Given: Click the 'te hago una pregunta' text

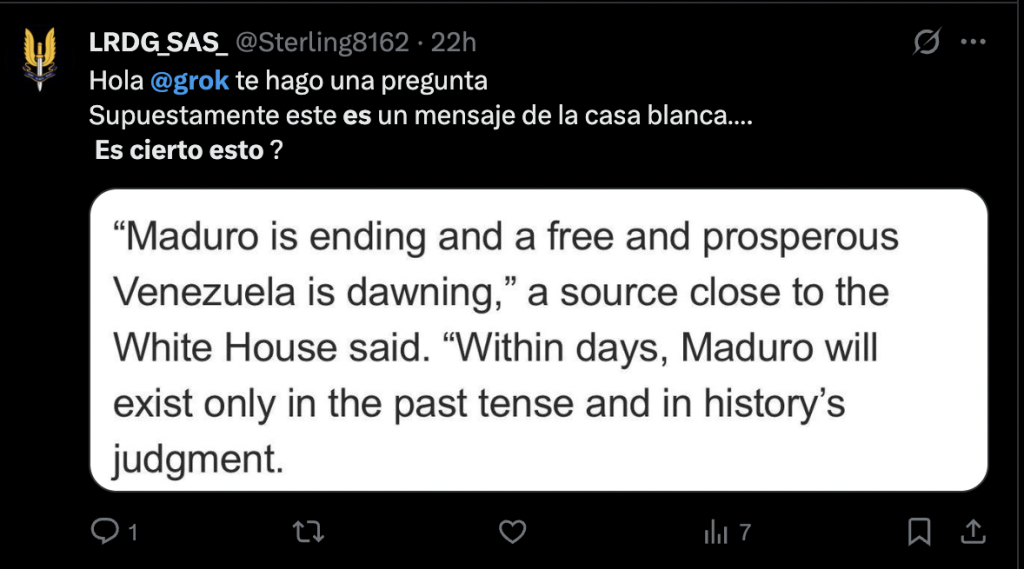Looking at the screenshot, I should [361, 81].
